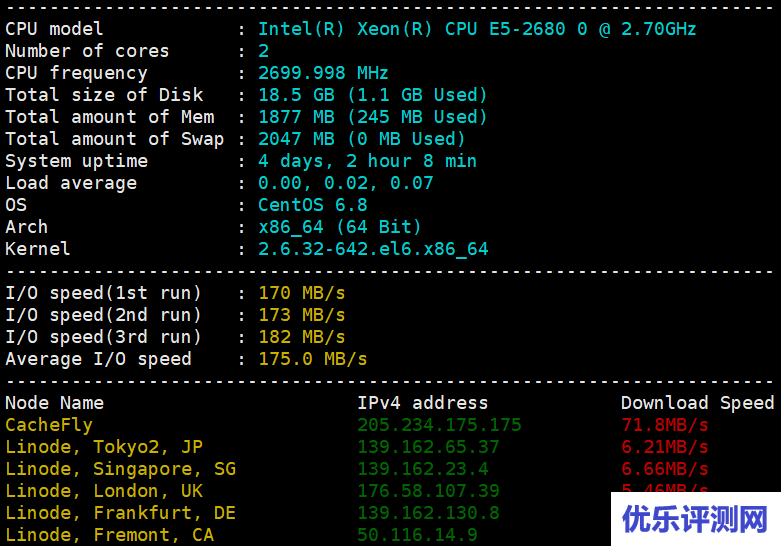781x546 pixels.
Task: Select the first run I/O speed 170 MB/s
Action: pyautogui.click(x=301, y=293)
